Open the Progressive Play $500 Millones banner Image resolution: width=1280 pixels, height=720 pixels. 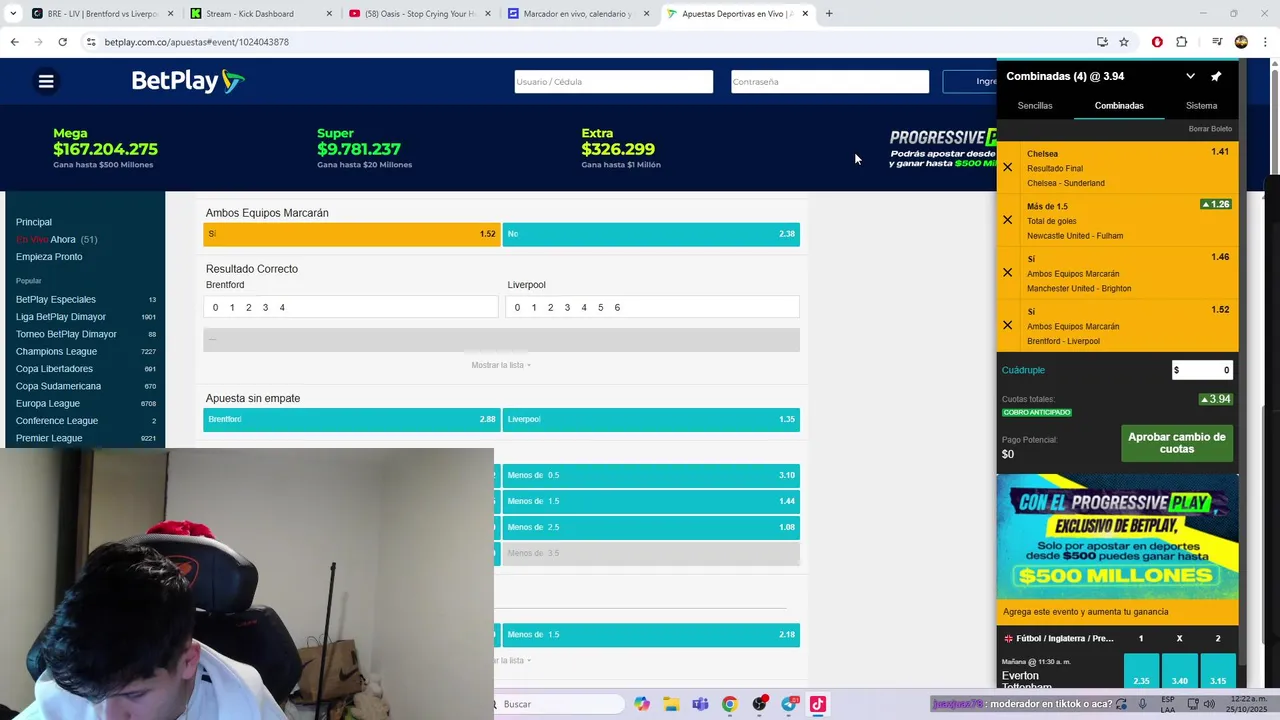point(1117,538)
